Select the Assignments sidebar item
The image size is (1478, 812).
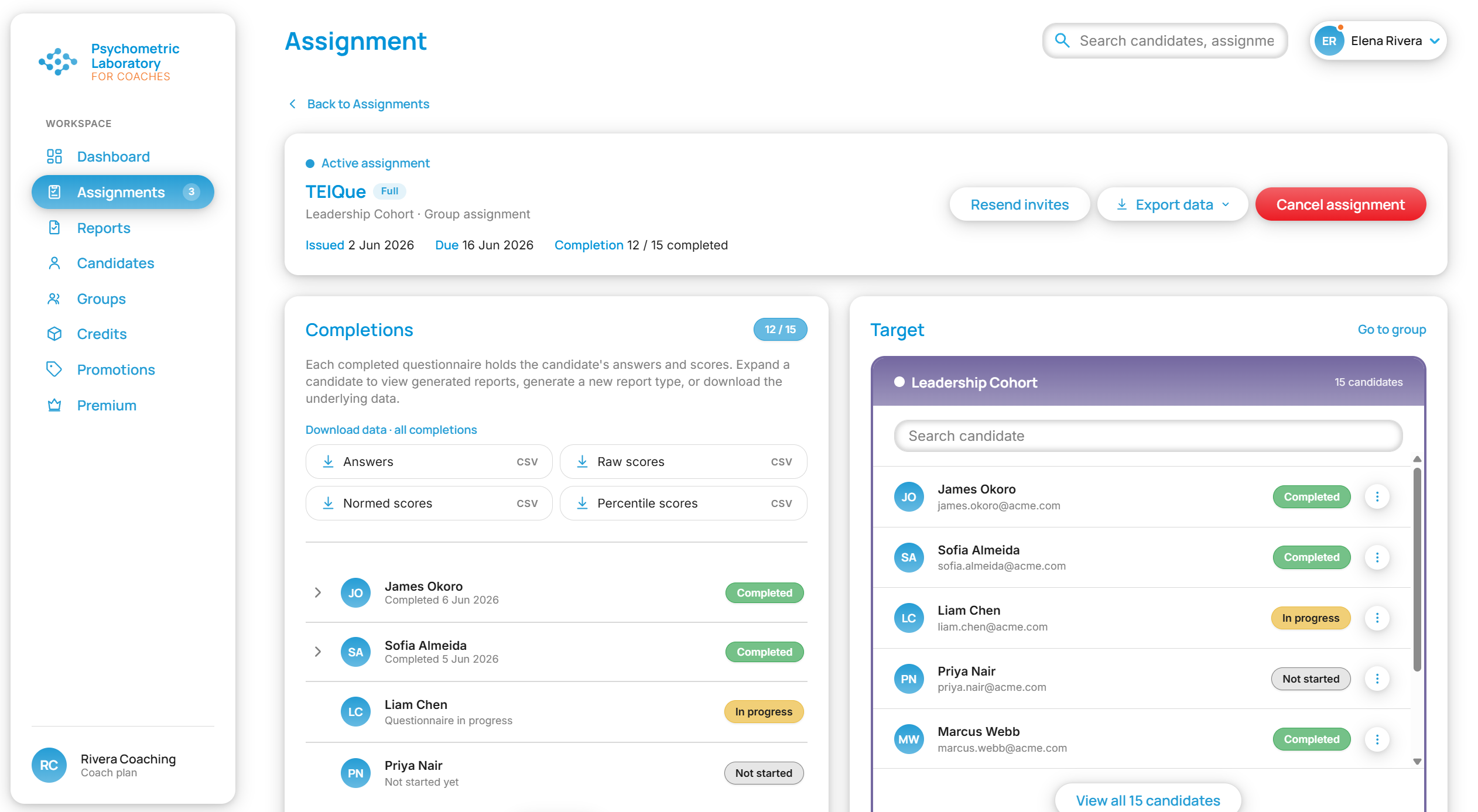click(x=123, y=192)
